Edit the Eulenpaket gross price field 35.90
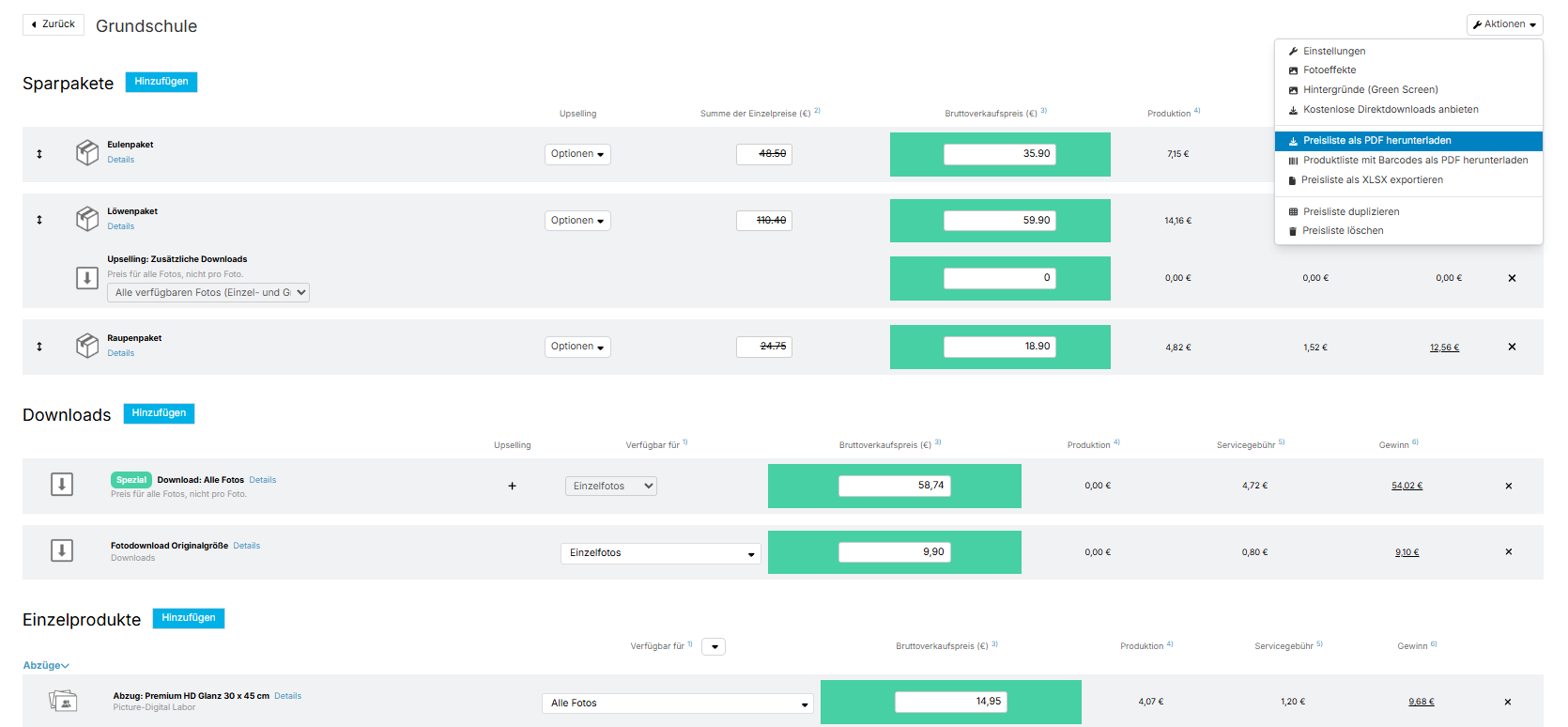This screenshot has width=1568, height=727. pos(1000,154)
